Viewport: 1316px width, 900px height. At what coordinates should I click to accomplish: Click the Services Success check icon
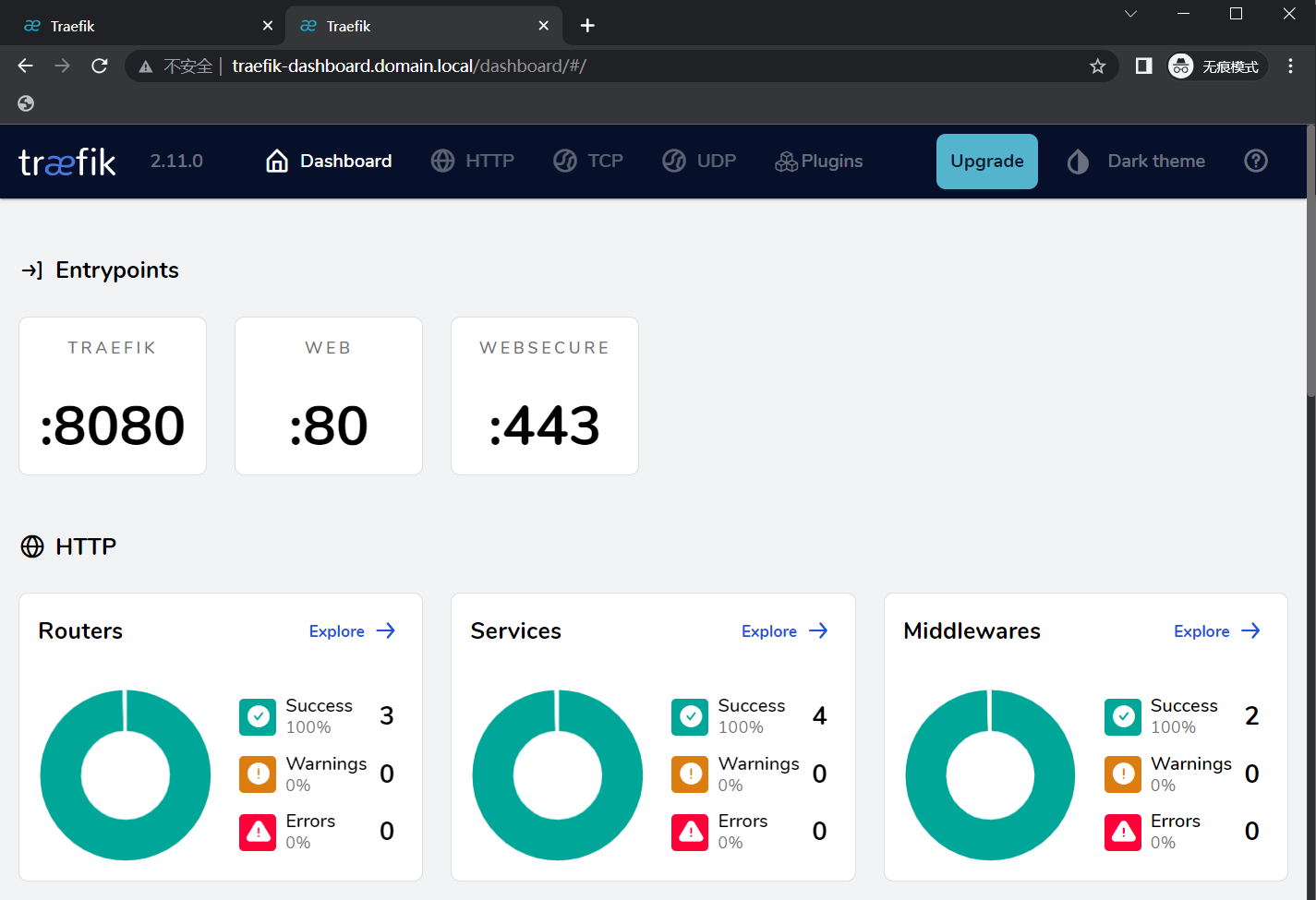[x=690, y=716]
